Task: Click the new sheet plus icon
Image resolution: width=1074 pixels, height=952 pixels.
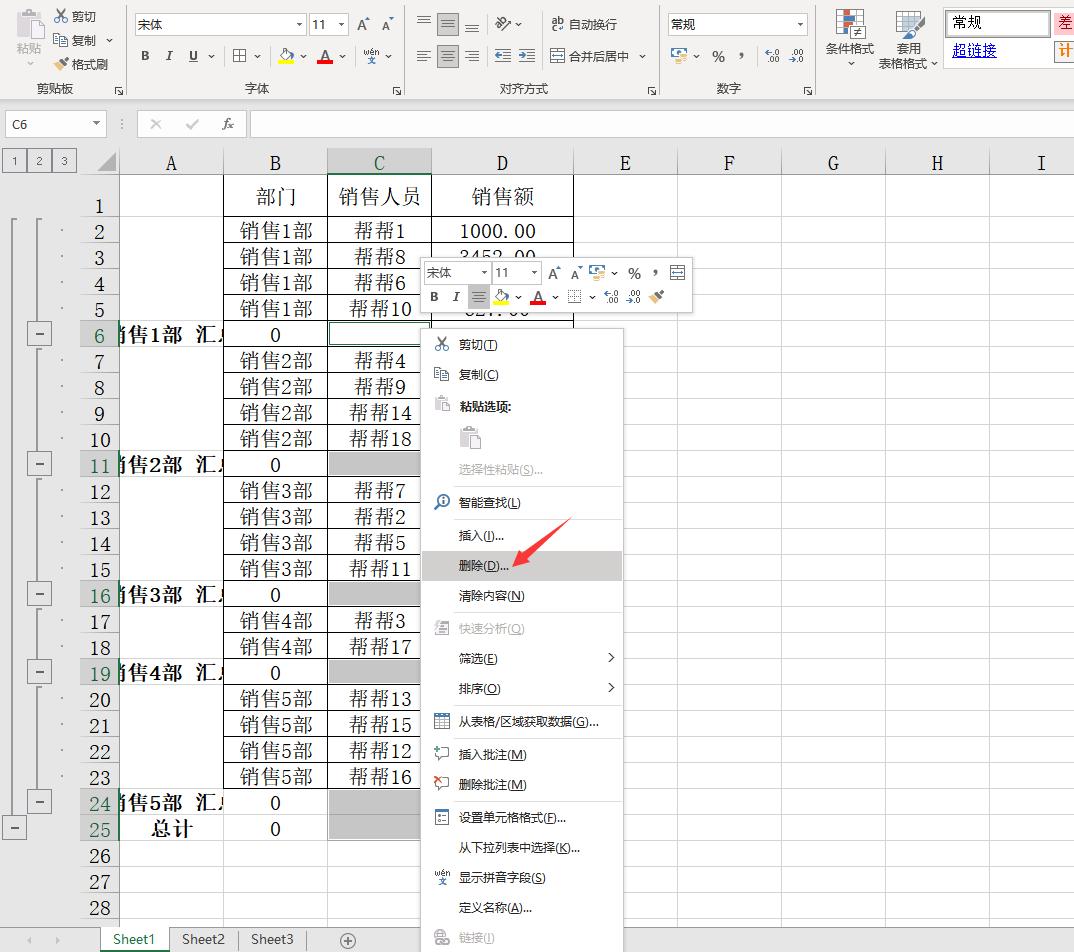Action: coord(348,940)
